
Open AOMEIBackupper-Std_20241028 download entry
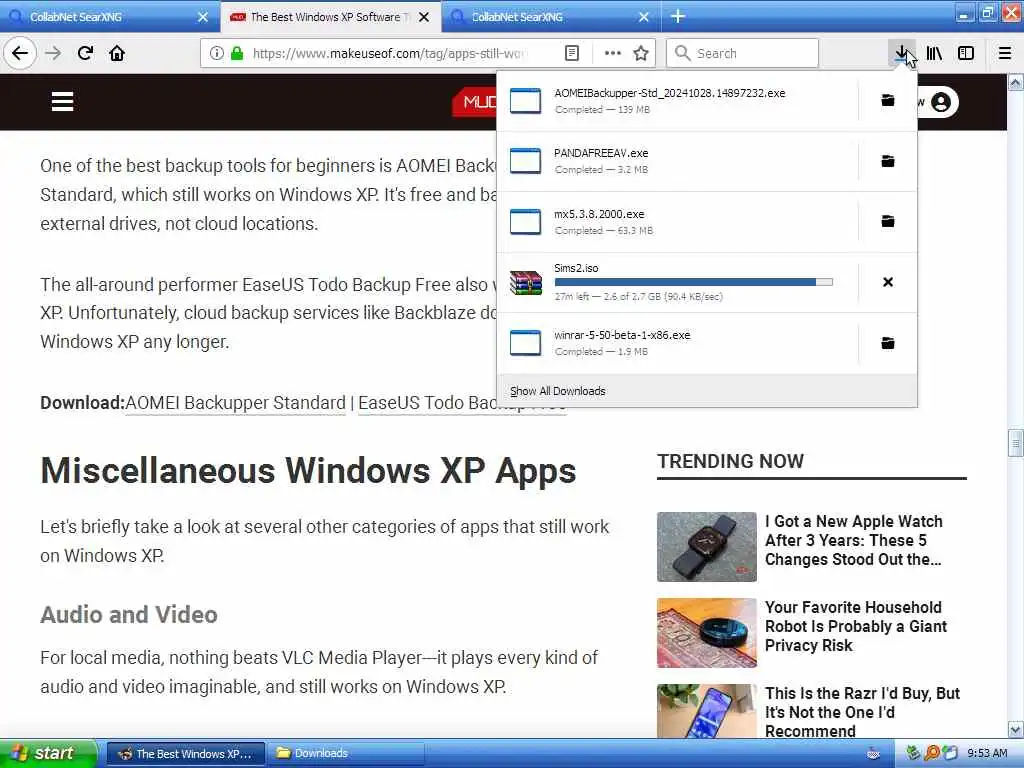tap(677, 101)
